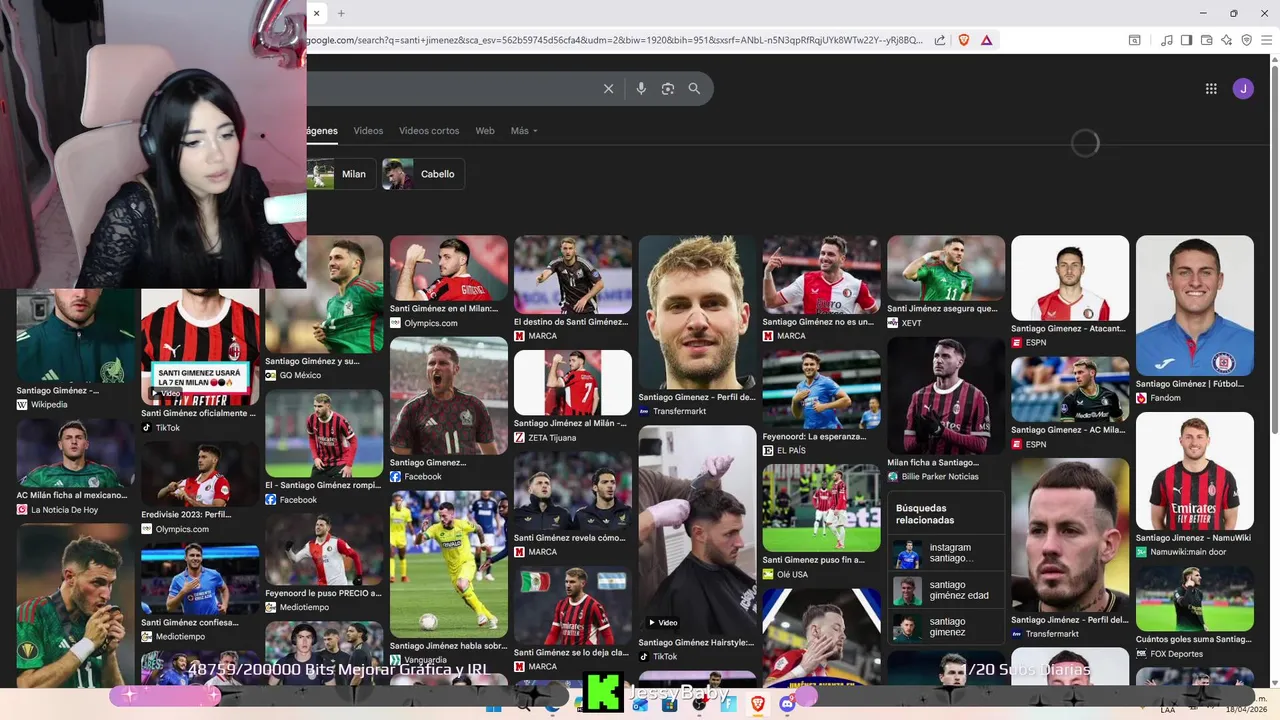Open the Google apps grid
This screenshot has height=720, width=1280.
(x=1211, y=89)
